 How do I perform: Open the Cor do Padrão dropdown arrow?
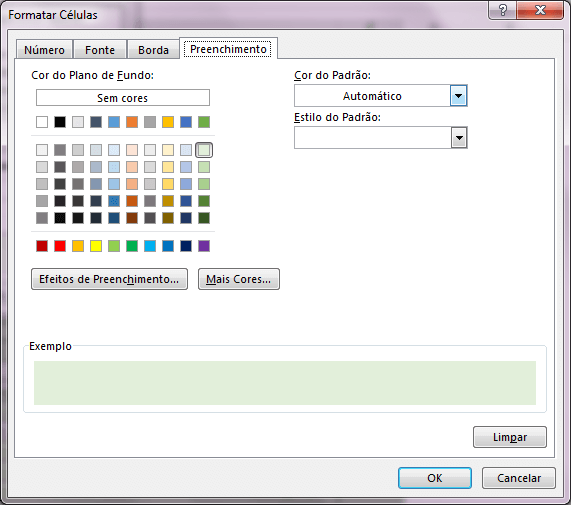point(458,96)
